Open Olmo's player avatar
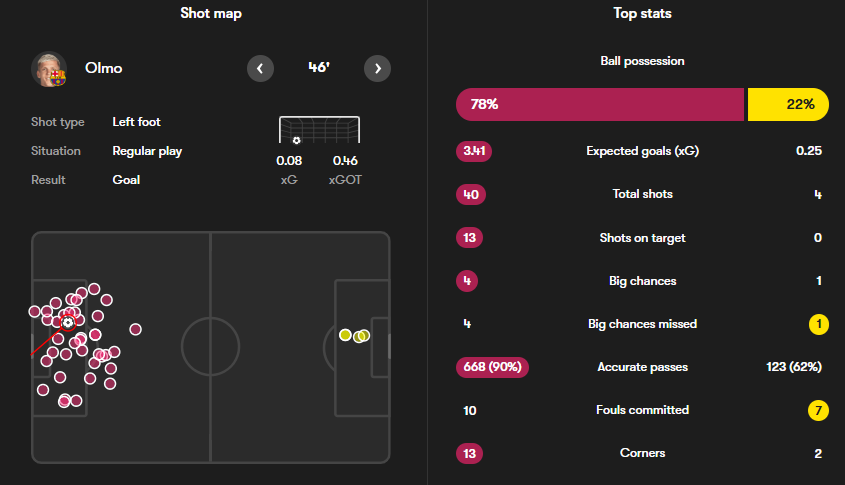Image resolution: width=845 pixels, height=485 pixels. tap(49, 69)
